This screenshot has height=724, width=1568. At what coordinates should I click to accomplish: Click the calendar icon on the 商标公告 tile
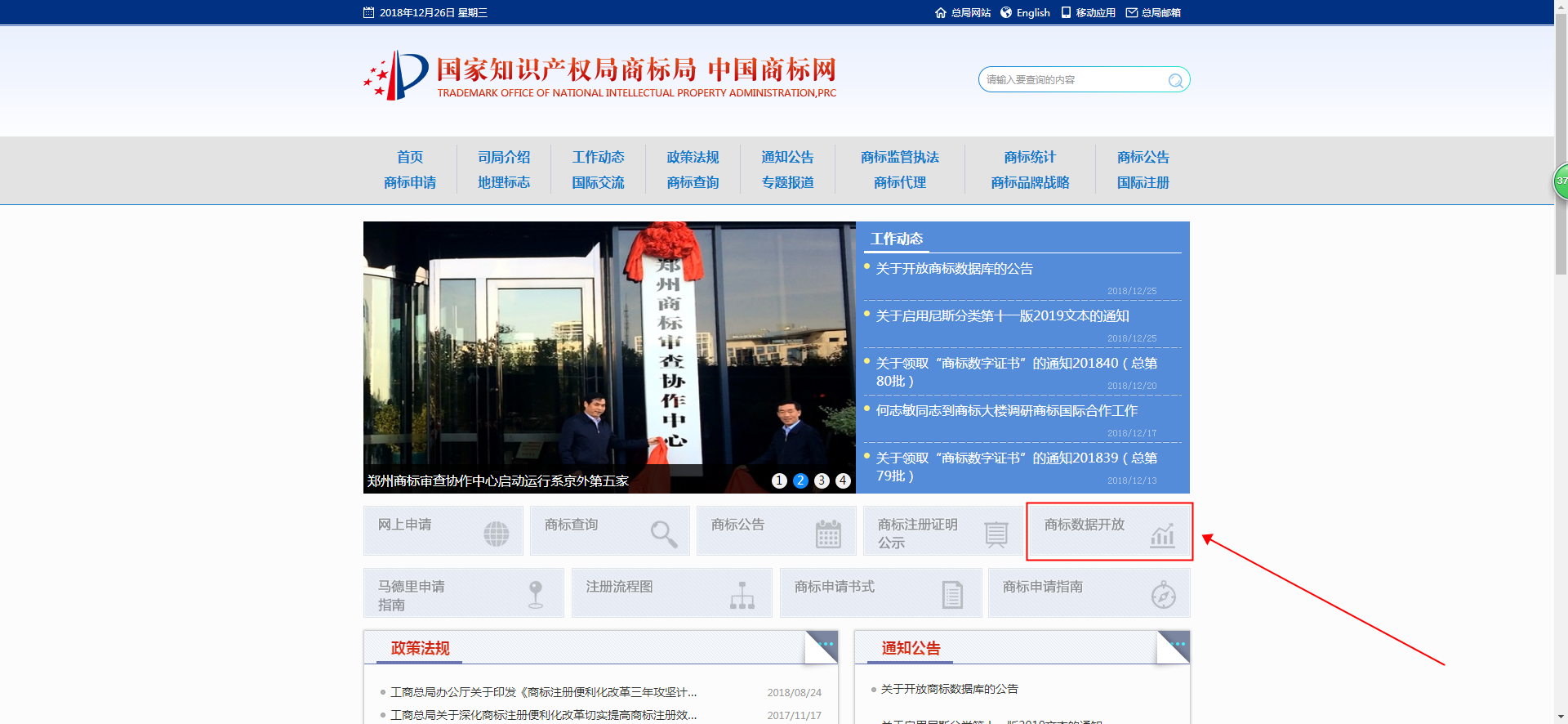tap(828, 534)
